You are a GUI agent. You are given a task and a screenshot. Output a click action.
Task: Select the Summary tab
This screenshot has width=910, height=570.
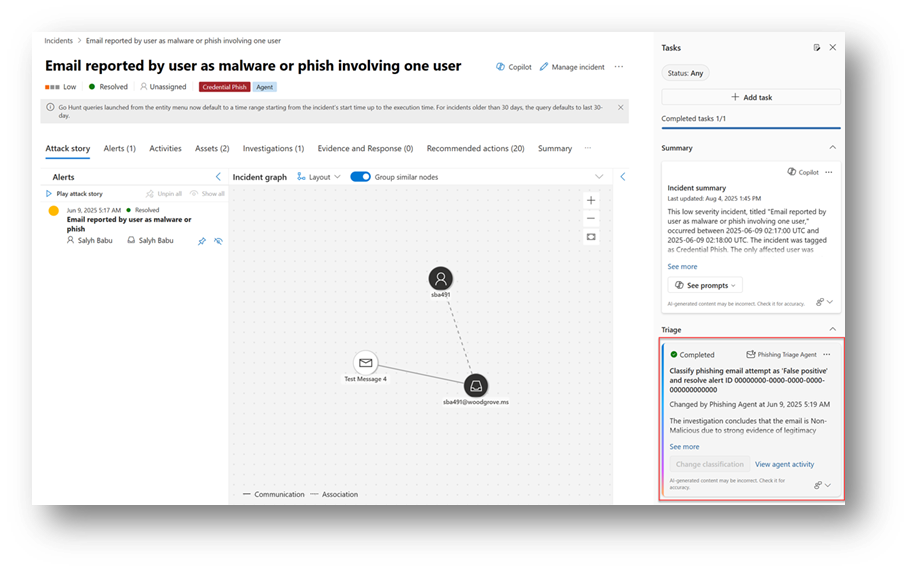[555, 149]
